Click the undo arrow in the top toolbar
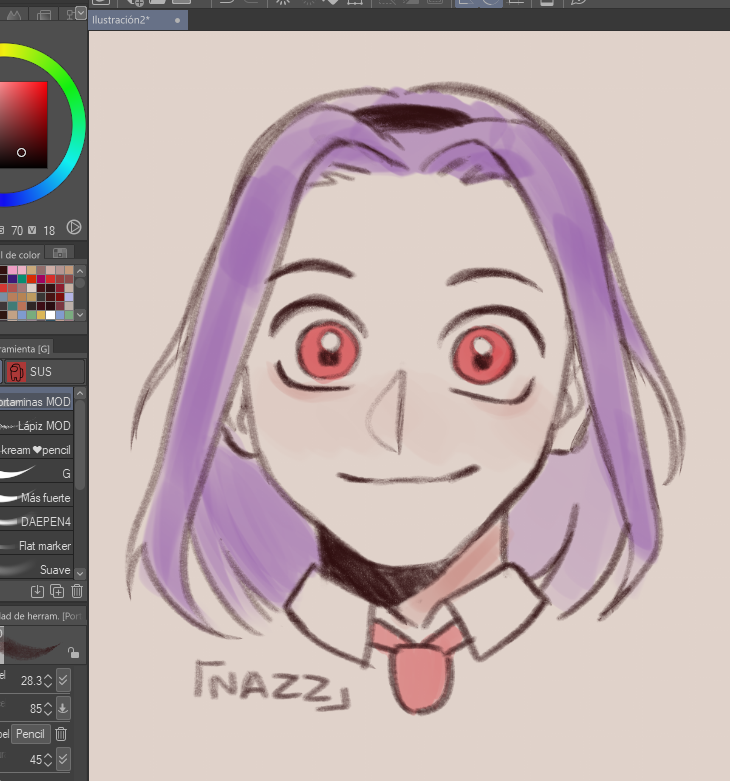730x781 pixels. click(227, 1)
